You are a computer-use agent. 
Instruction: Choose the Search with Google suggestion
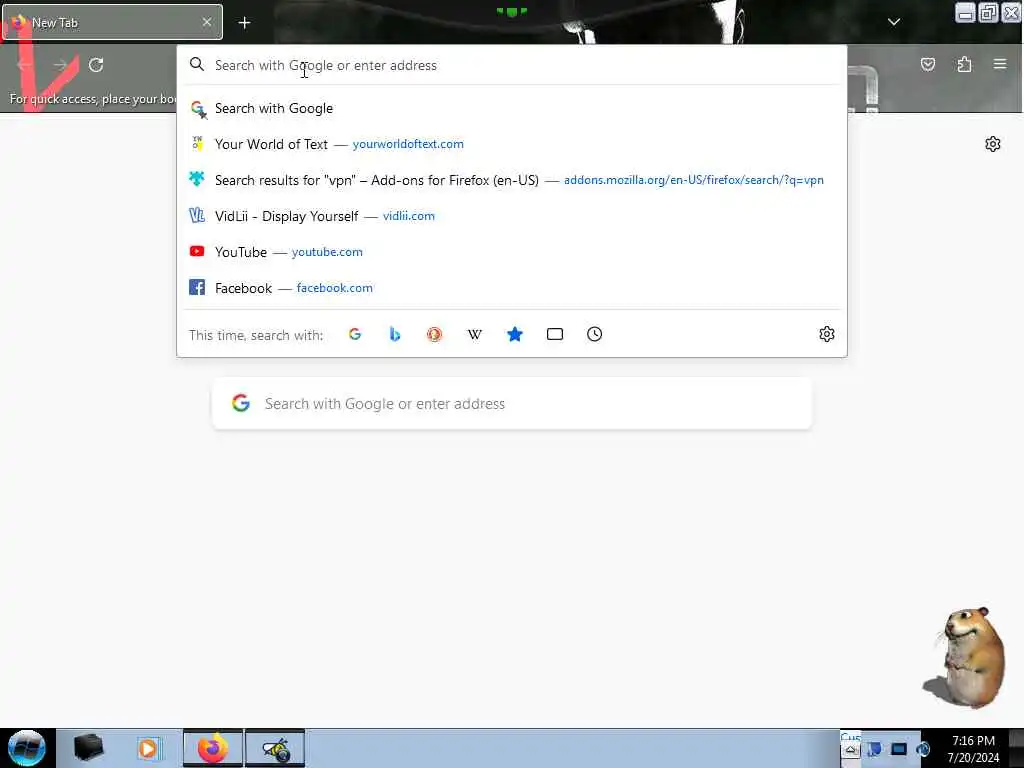(511, 108)
